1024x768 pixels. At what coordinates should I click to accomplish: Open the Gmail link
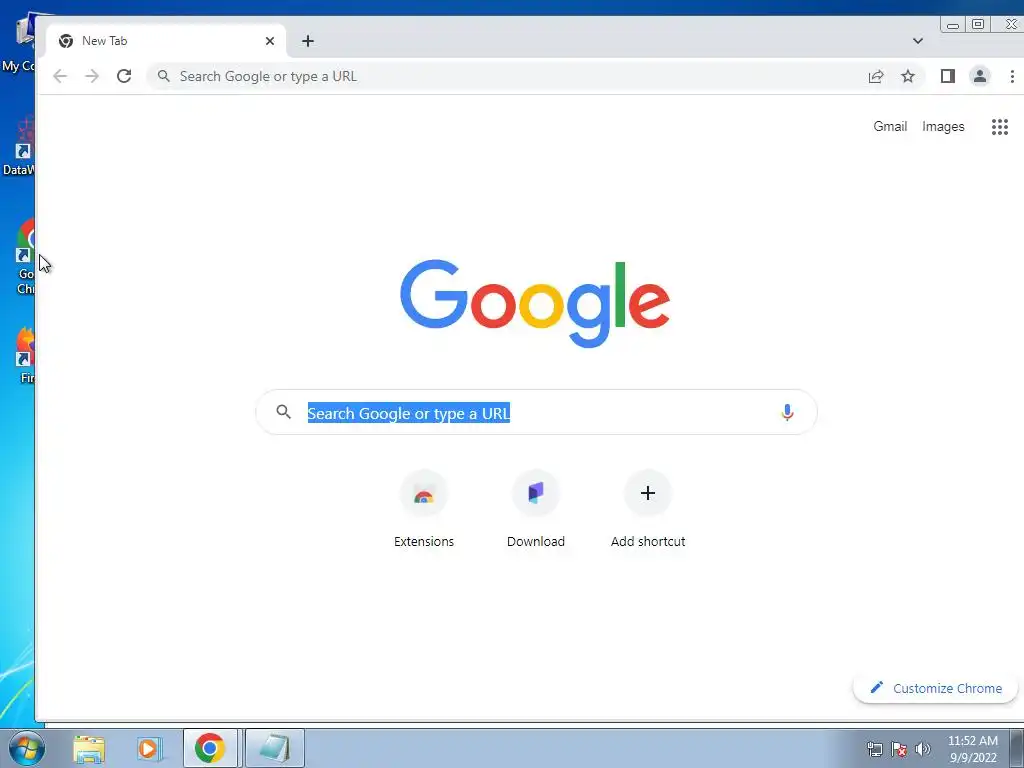[x=890, y=127]
